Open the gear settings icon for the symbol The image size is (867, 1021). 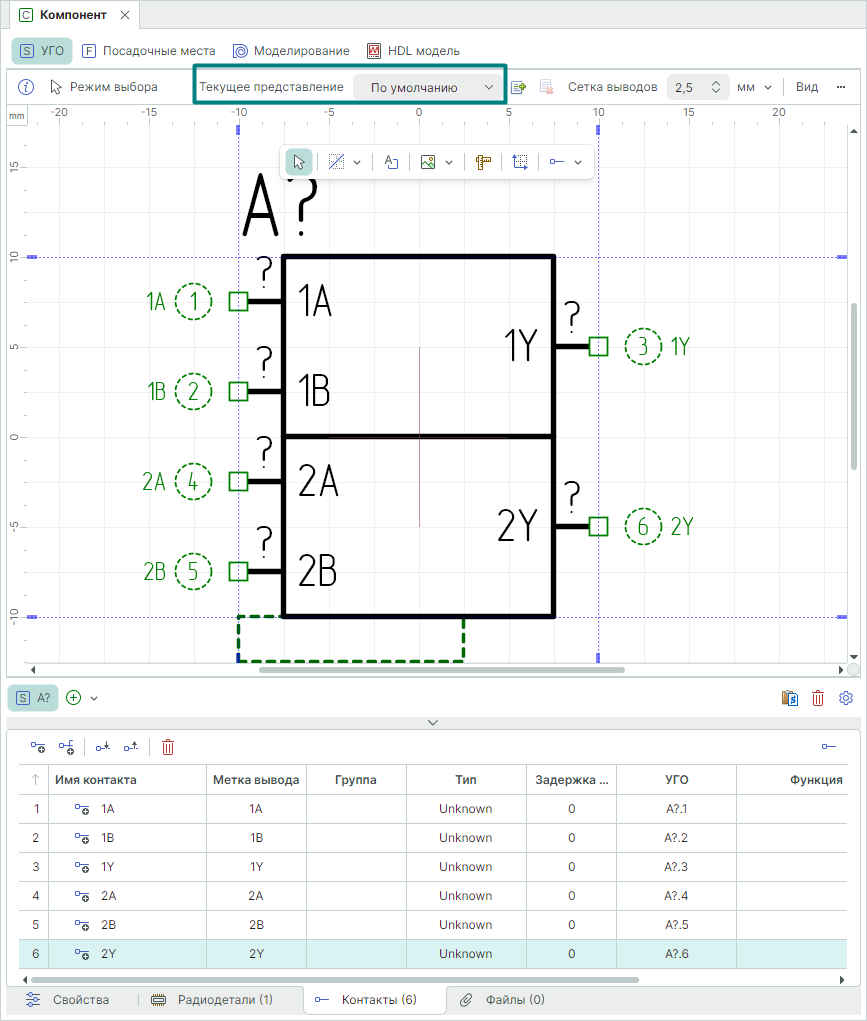click(x=846, y=698)
